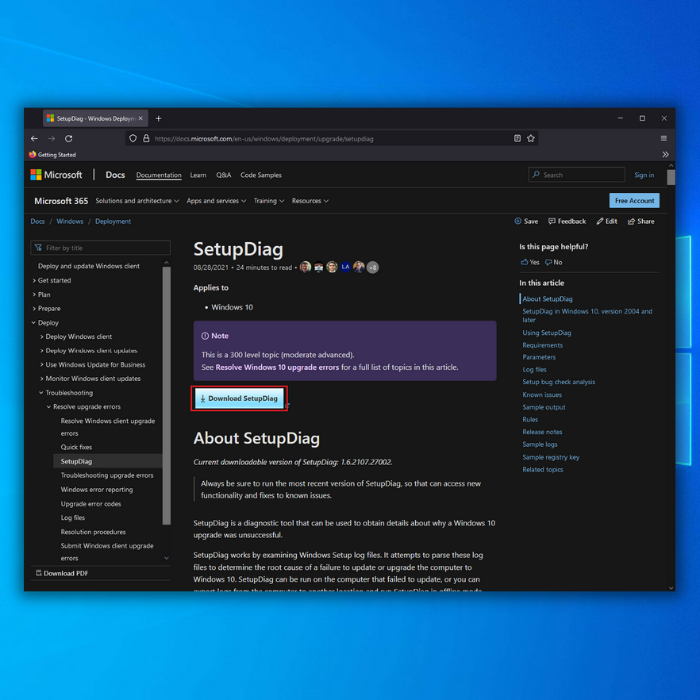Expand Training dropdown menu
This screenshot has height=700, width=700.
[269, 201]
